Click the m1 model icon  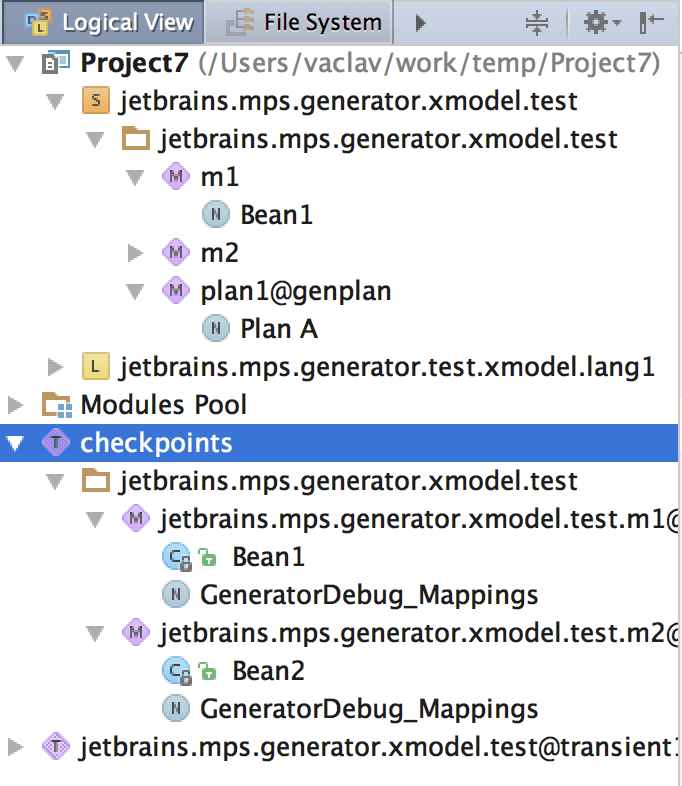(x=175, y=177)
